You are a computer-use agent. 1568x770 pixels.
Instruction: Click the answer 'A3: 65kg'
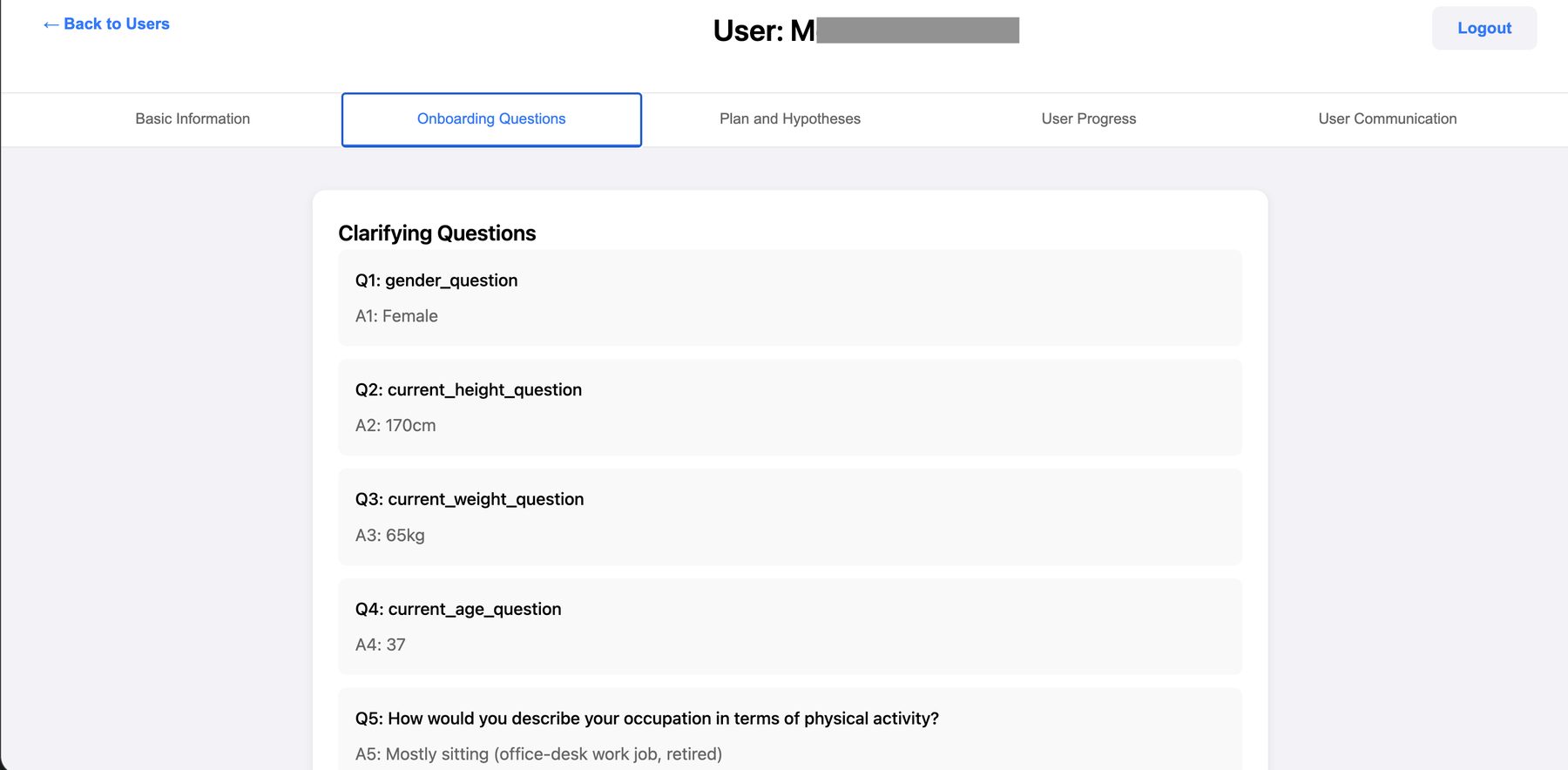click(x=390, y=536)
